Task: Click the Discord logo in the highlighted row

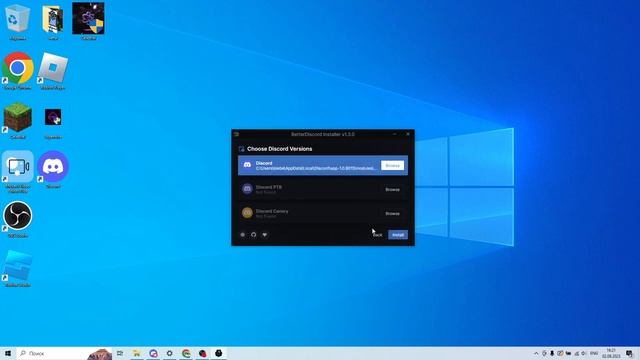Action: pyautogui.click(x=247, y=165)
